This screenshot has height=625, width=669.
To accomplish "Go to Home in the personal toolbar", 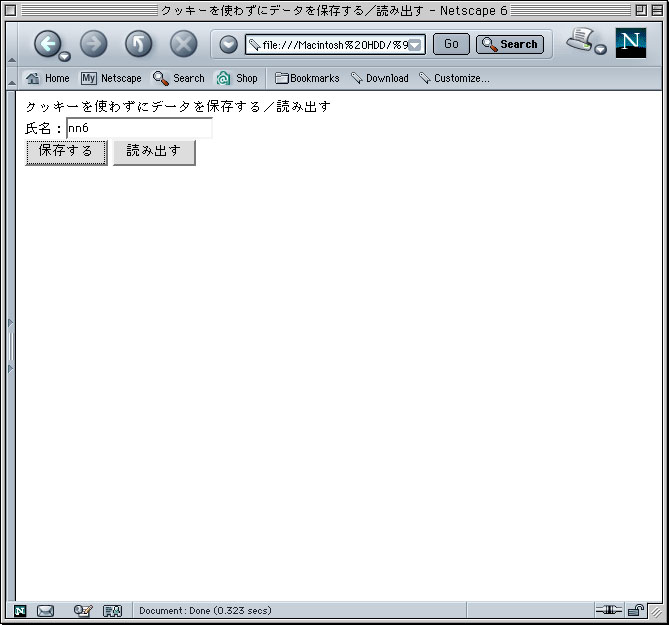I will [47, 78].
